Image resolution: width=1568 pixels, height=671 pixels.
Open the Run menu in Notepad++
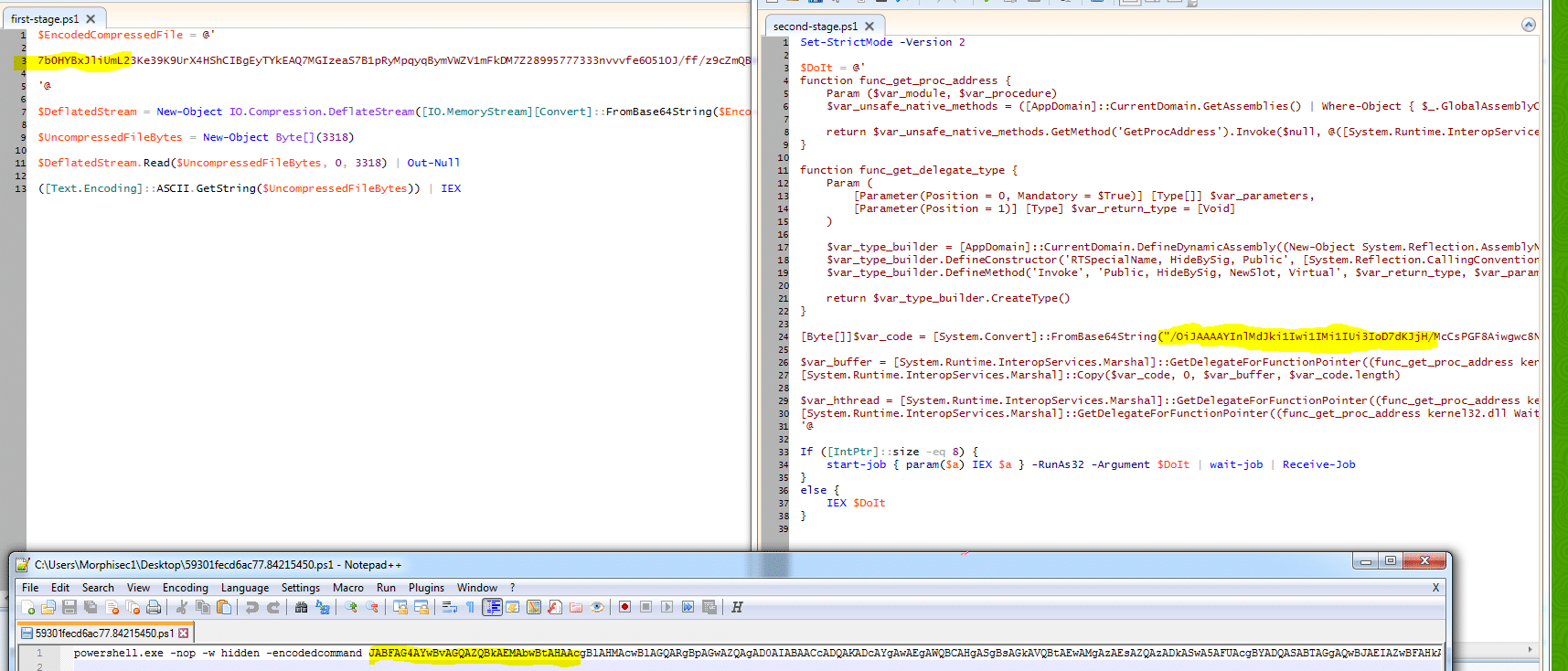(x=386, y=588)
